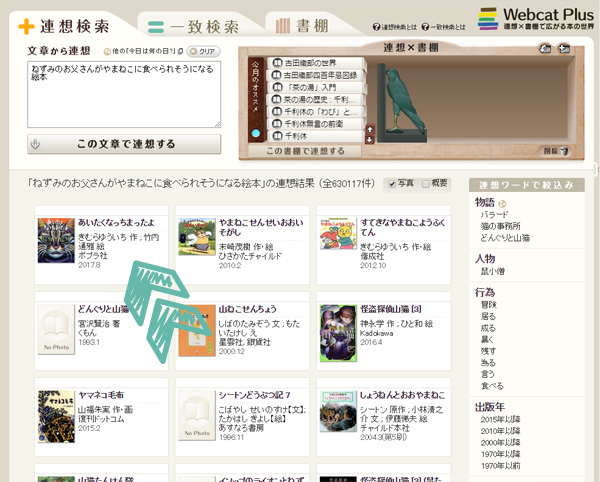Image resolution: width=600 pixels, height=482 pixels.
Task: Move shelf list down with the down arrow
Action: click(370, 140)
